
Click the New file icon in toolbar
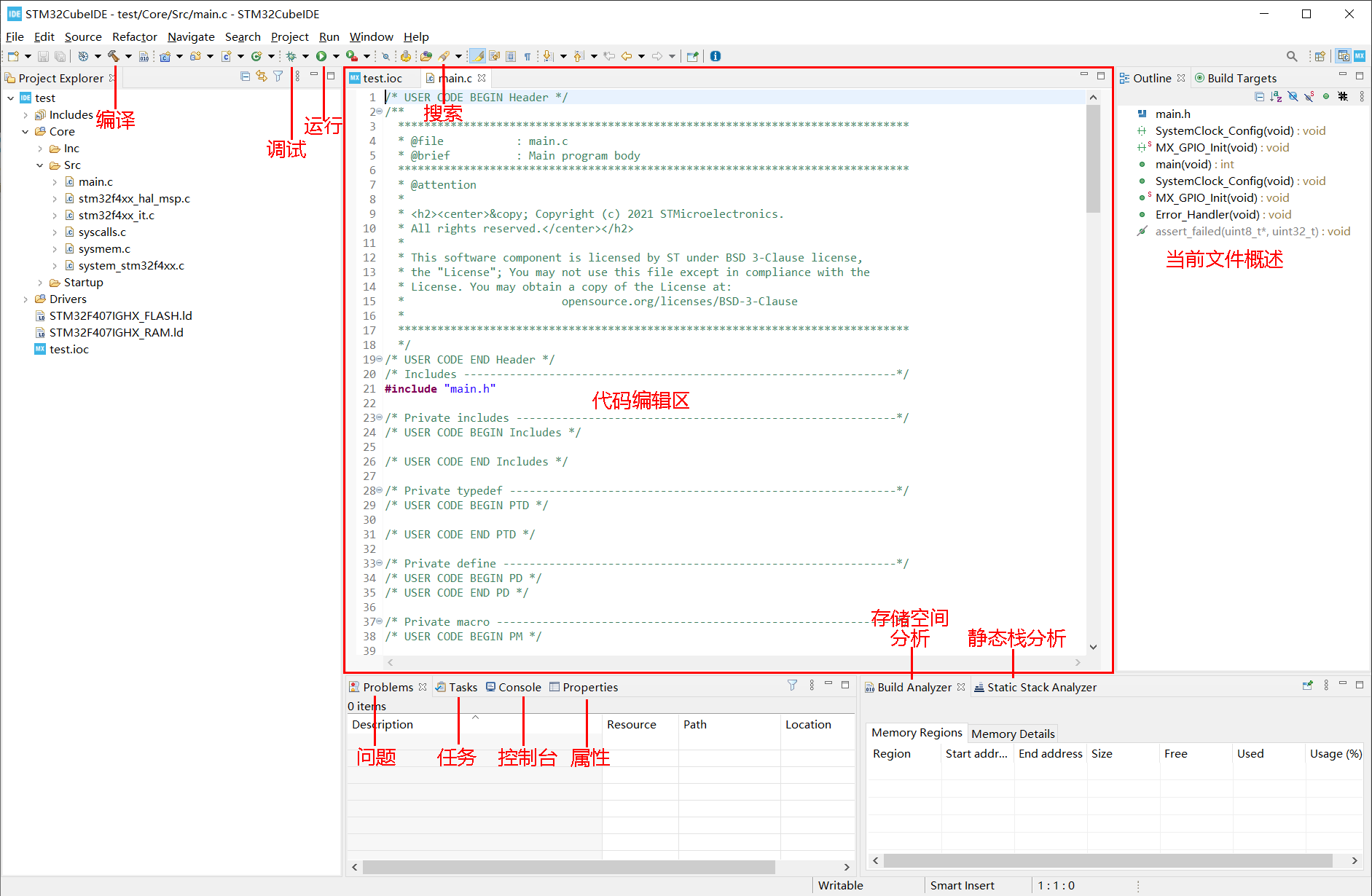(x=13, y=56)
